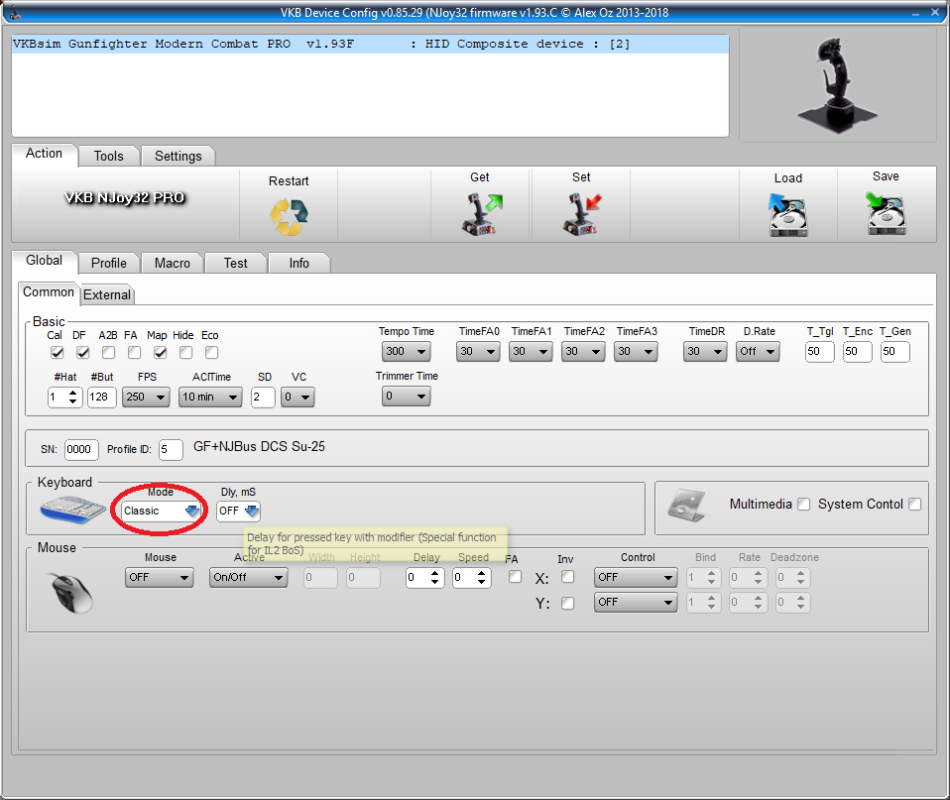Enable the Eco checkbox
The height and width of the screenshot is (800, 950).
coord(211,353)
